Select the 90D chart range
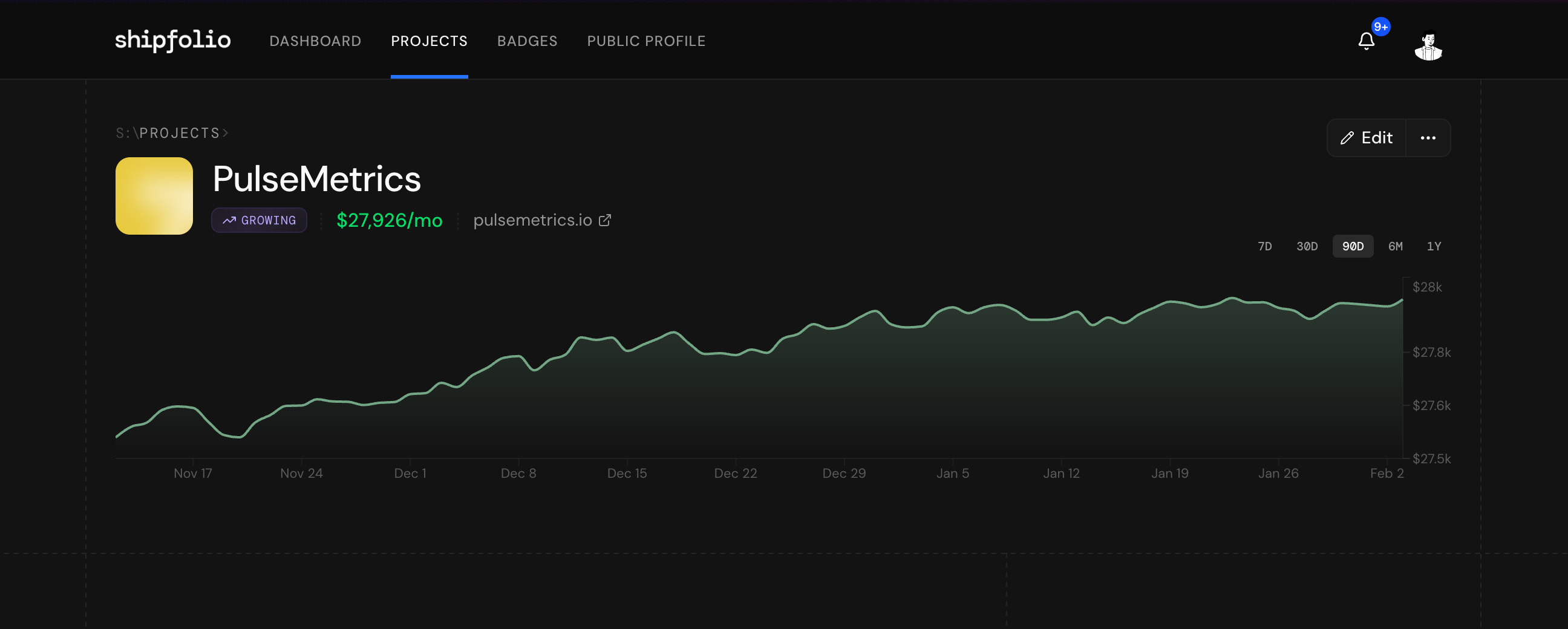This screenshot has height=629, width=1568. pos(1353,246)
